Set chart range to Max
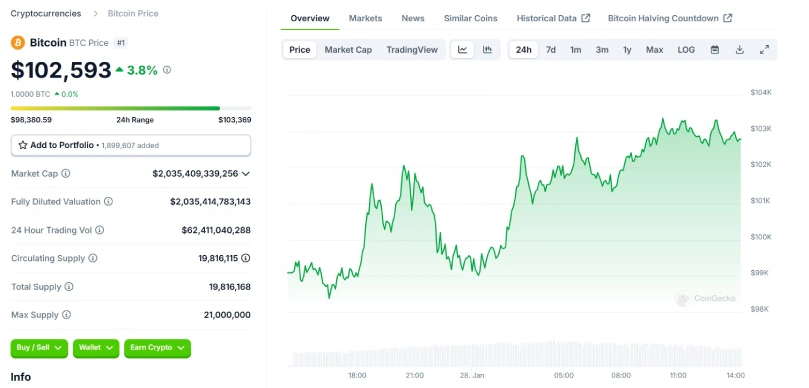Image resolution: width=809 pixels, height=388 pixels. click(x=655, y=50)
